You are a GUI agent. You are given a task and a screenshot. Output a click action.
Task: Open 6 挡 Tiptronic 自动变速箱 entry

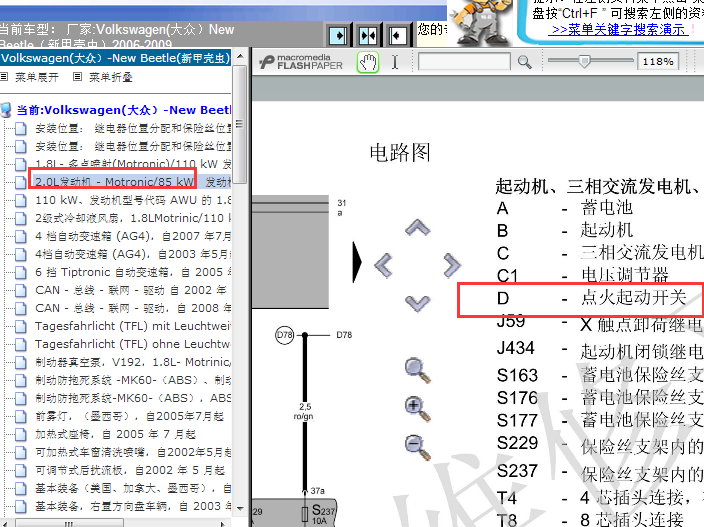click(x=133, y=272)
